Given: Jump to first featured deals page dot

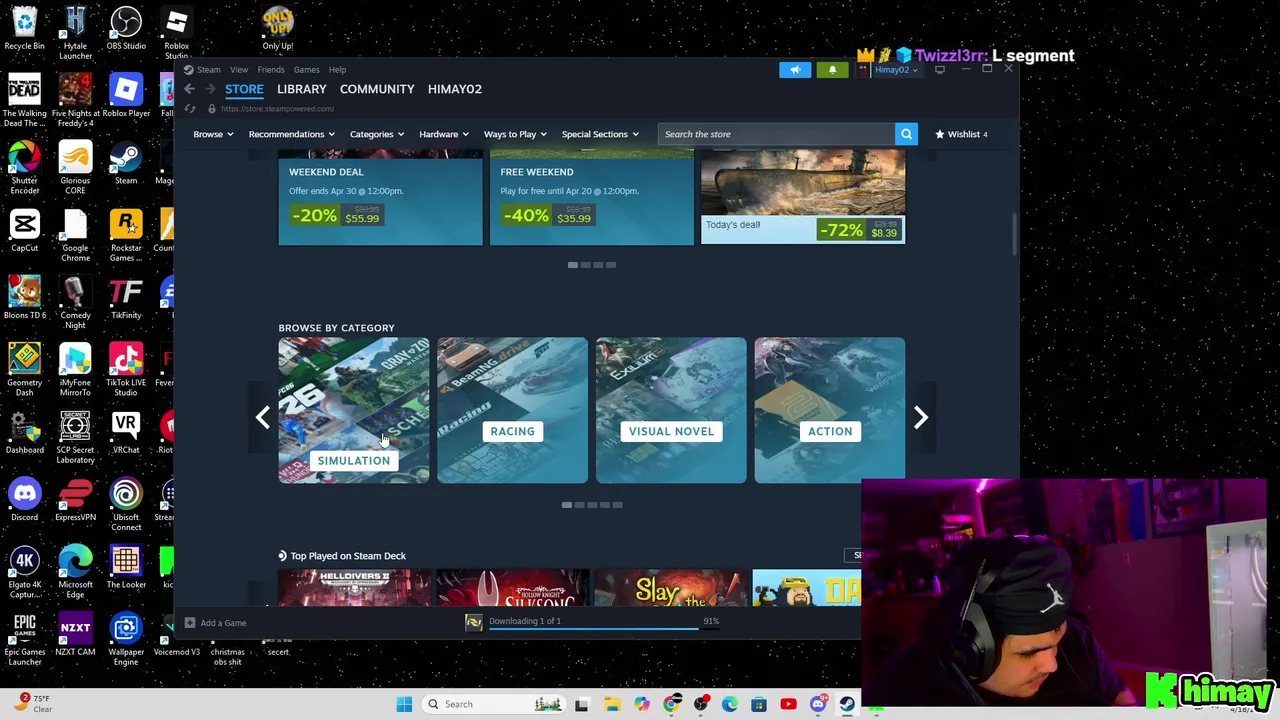Looking at the screenshot, I should coord(572,265).
